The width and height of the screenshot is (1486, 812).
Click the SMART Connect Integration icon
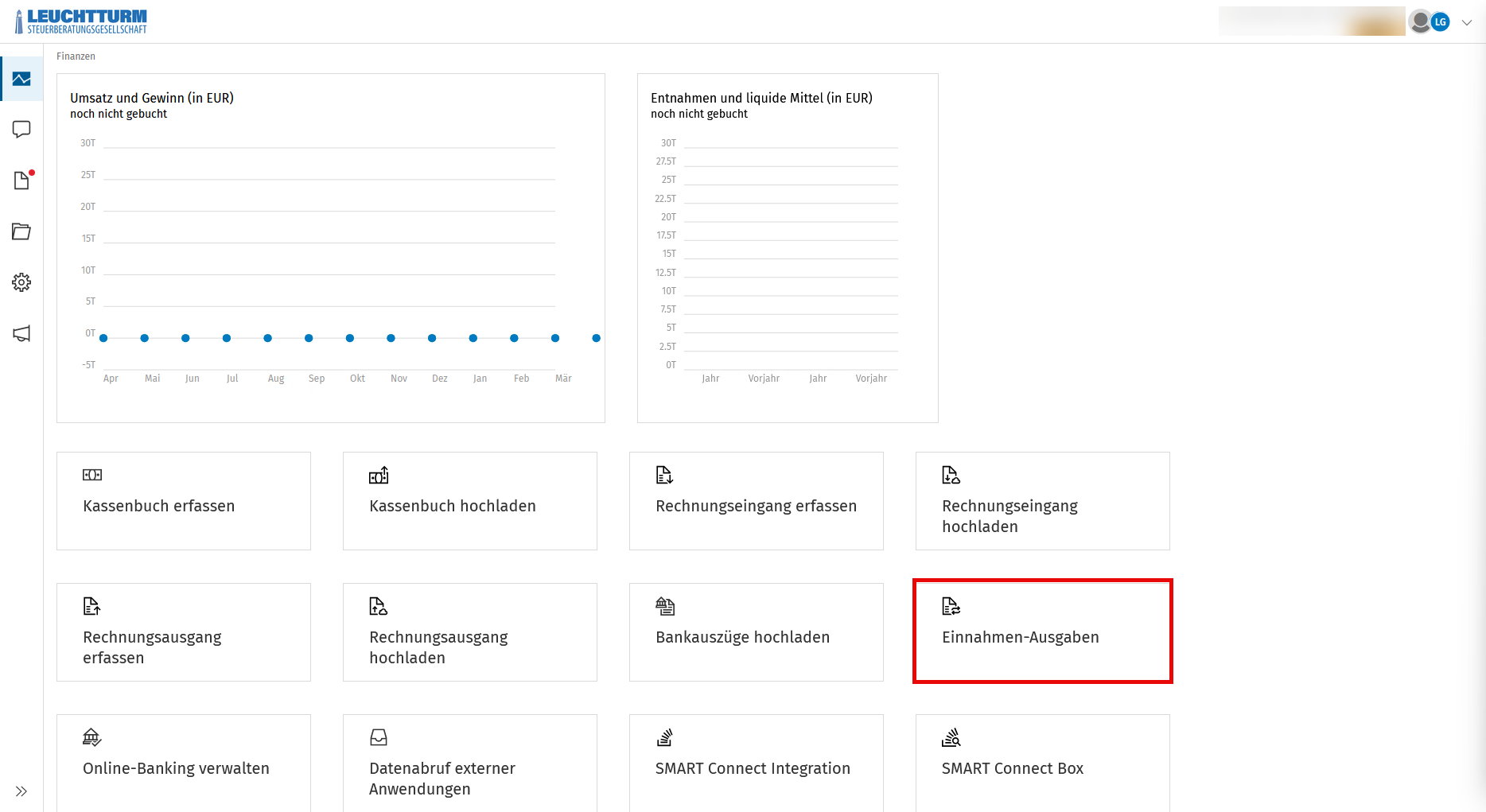point(665,737)
